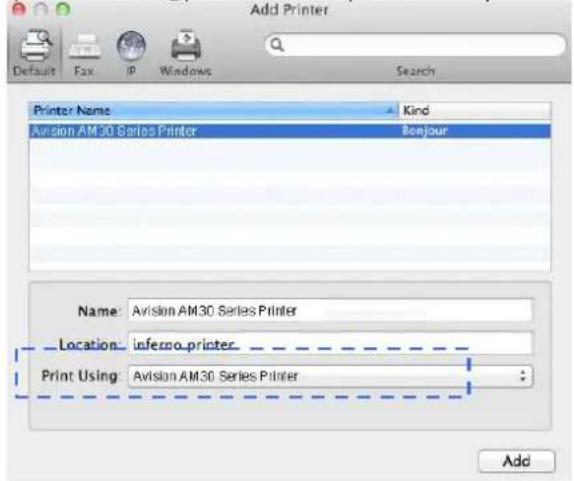Click the Bonjour kind cell
574x481 pixels.
click(x=425, y=131)
